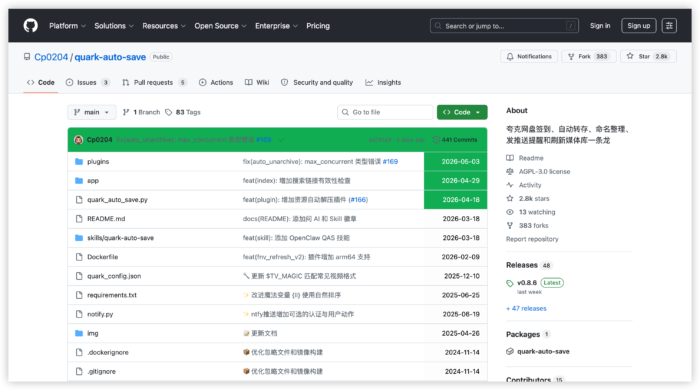Expand the Platform menu

(x=67, y=26)
